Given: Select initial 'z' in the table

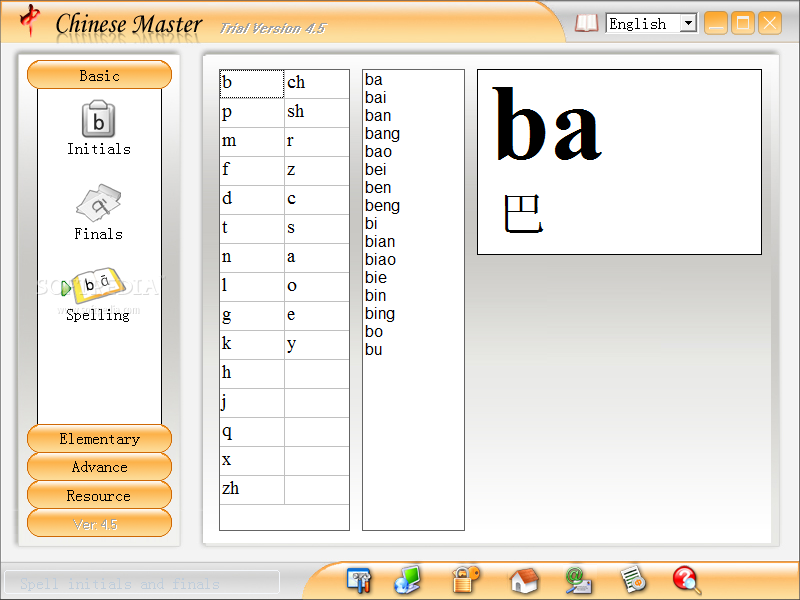Looking at the screenshot, I should point(317,171).
